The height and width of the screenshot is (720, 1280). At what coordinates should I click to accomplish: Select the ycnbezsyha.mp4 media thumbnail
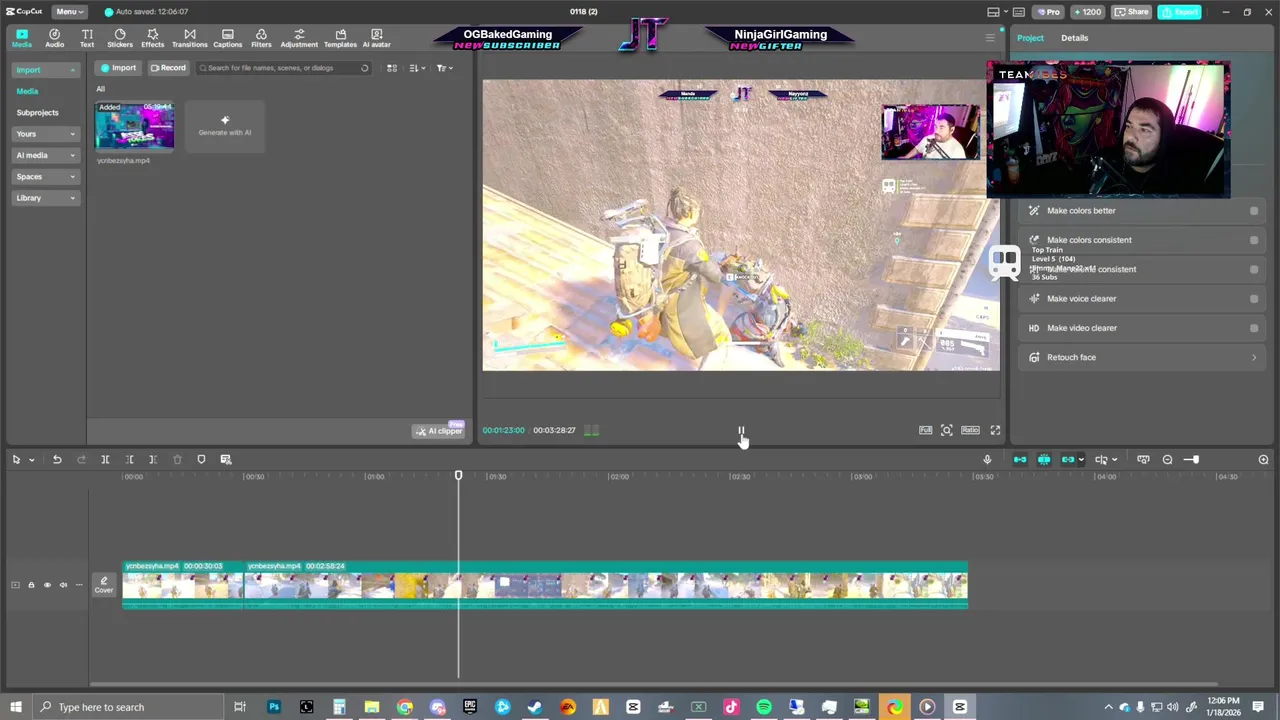[135, 126]
